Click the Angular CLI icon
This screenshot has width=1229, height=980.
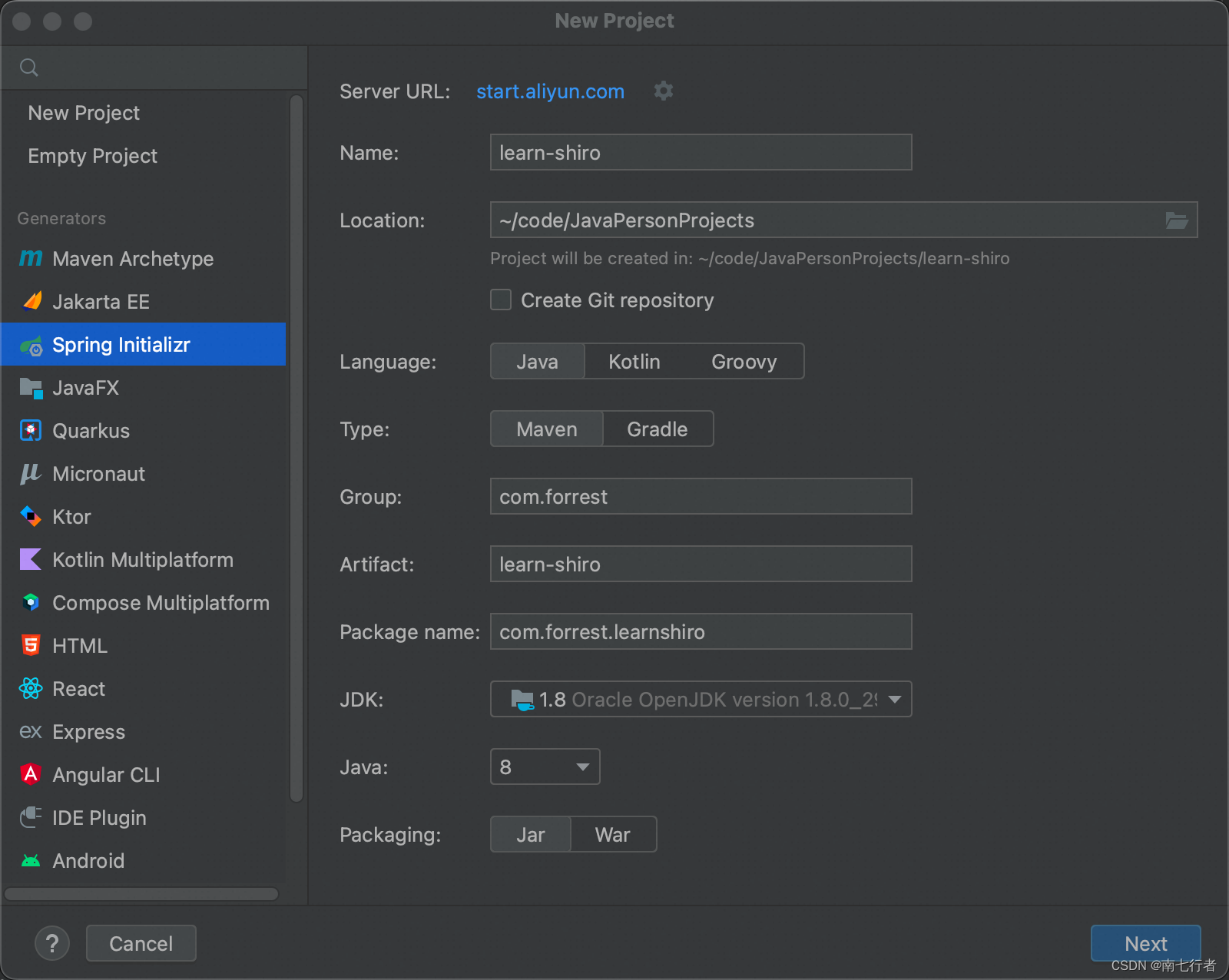click(31, 775)
